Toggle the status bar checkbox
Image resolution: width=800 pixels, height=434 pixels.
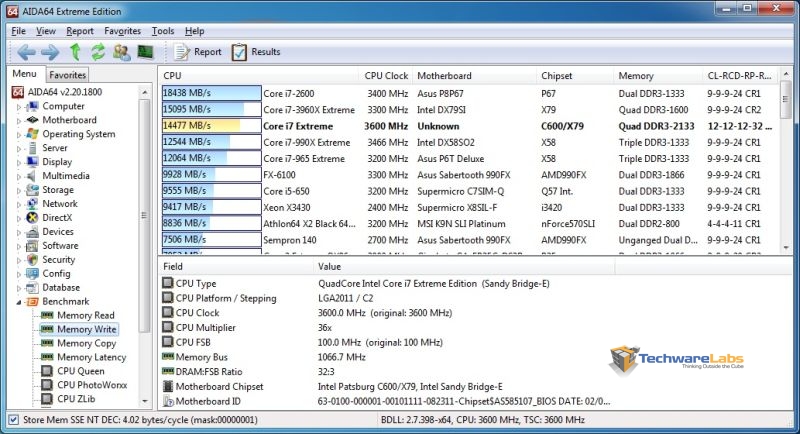14,420
